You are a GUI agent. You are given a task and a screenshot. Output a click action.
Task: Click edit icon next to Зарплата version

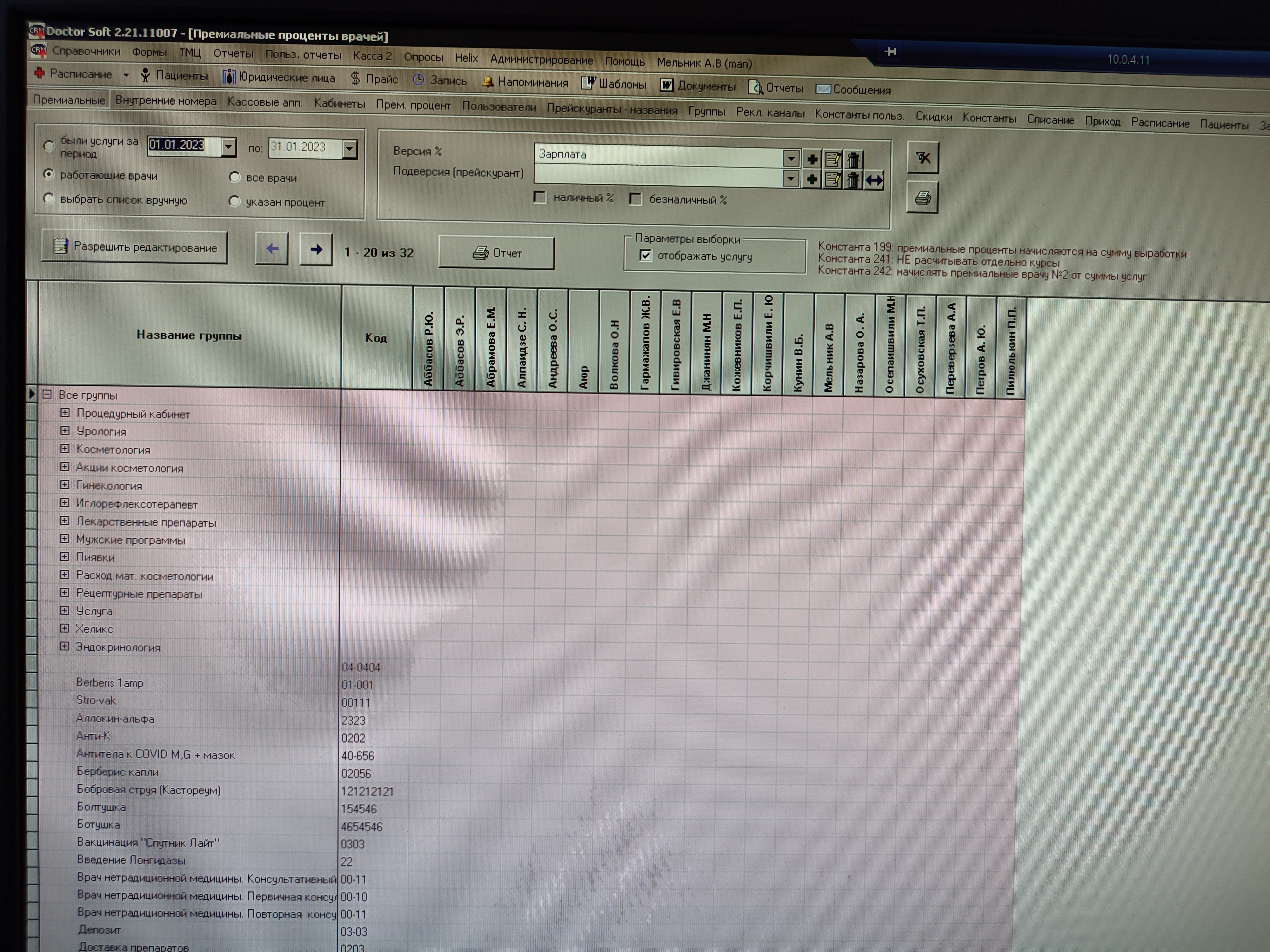click(x=832, y=160)
